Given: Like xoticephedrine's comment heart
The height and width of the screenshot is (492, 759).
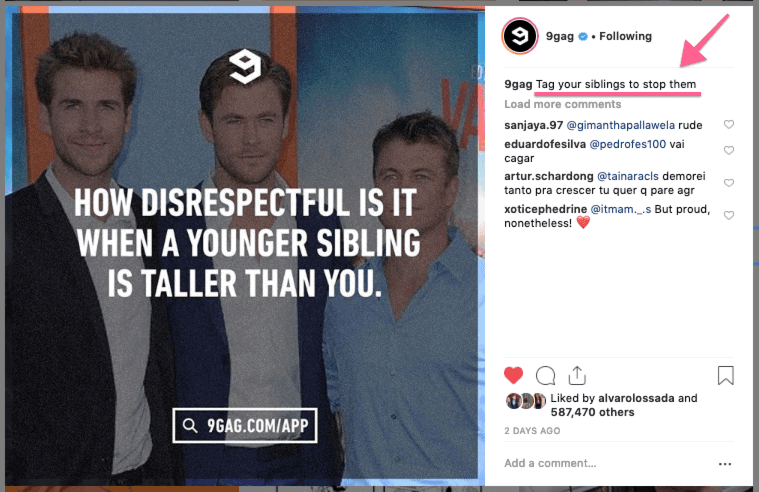Looking at the screenshot, I should [729, 215].
